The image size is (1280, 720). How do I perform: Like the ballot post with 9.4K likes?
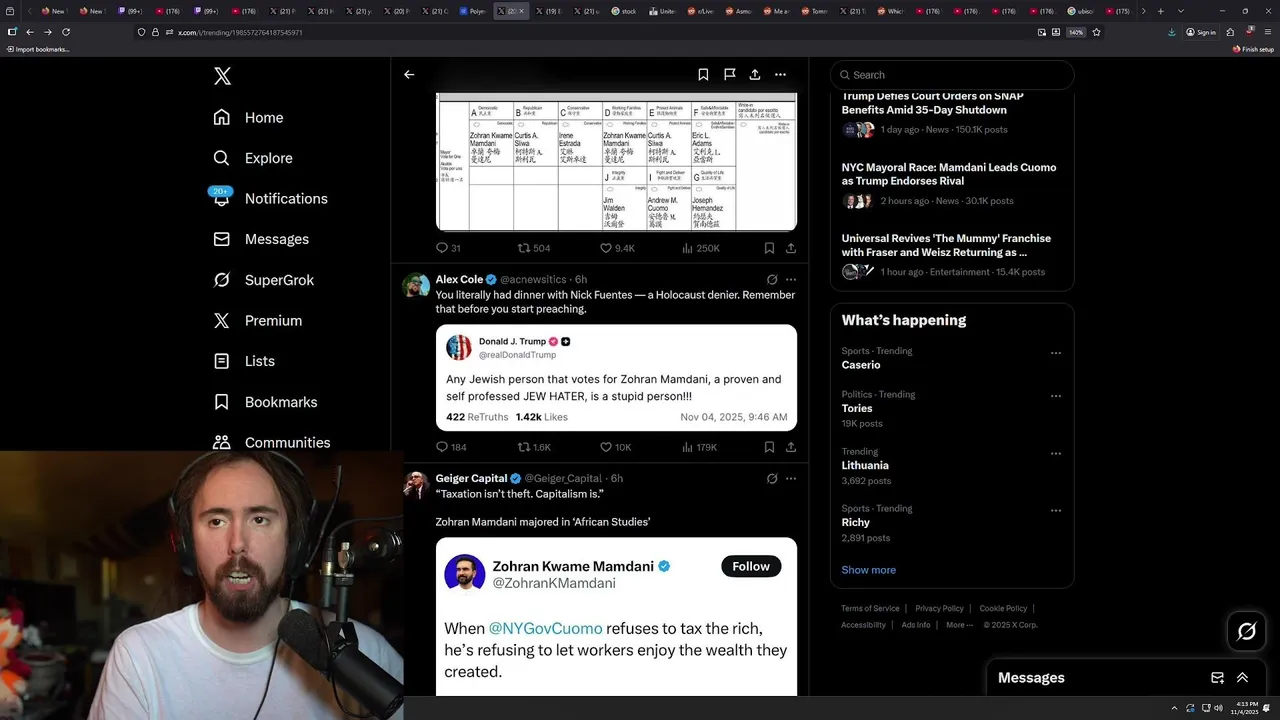[617, 248]
